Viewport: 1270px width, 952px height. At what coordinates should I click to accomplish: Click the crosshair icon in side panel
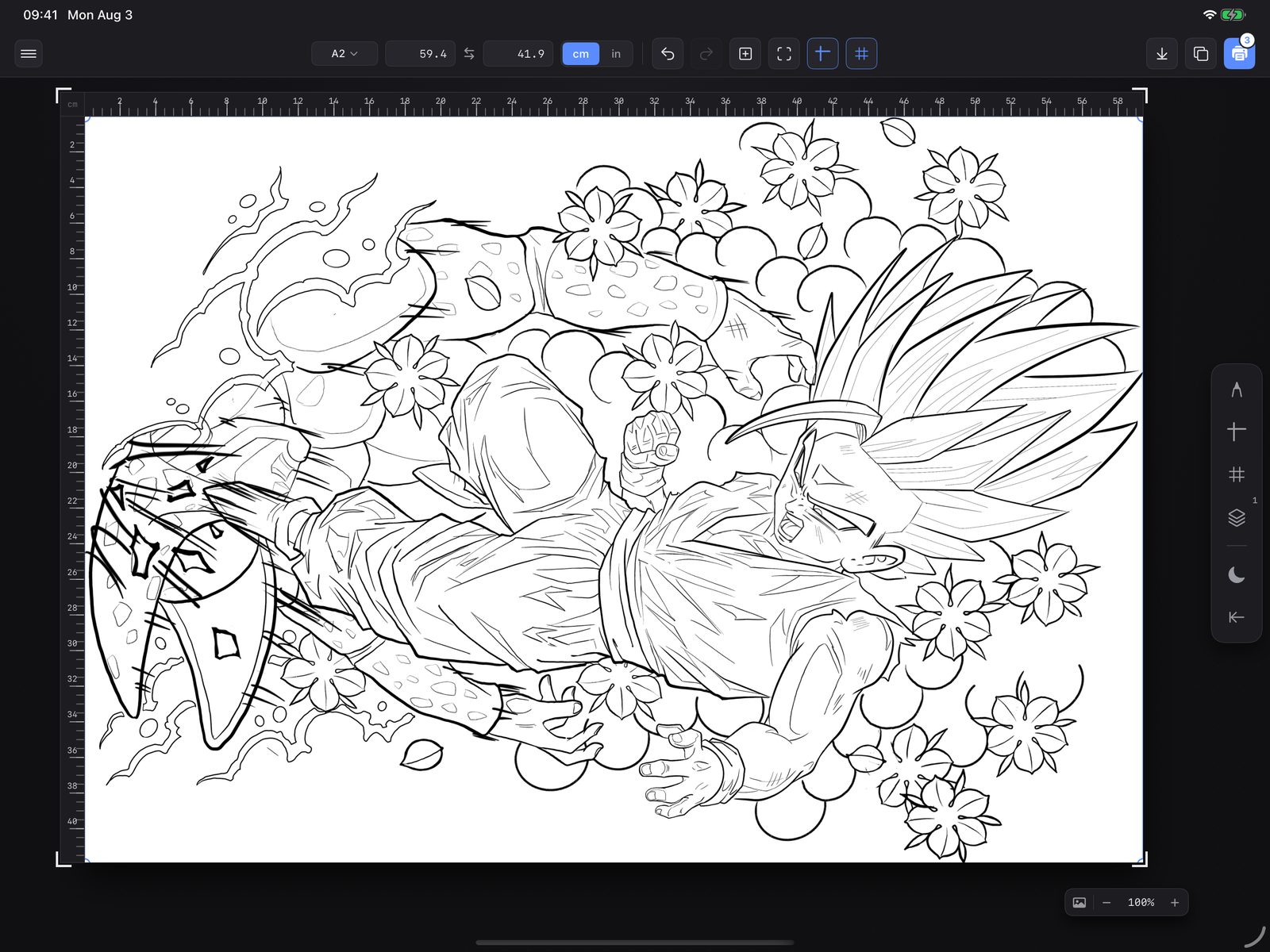point(1237,432)
